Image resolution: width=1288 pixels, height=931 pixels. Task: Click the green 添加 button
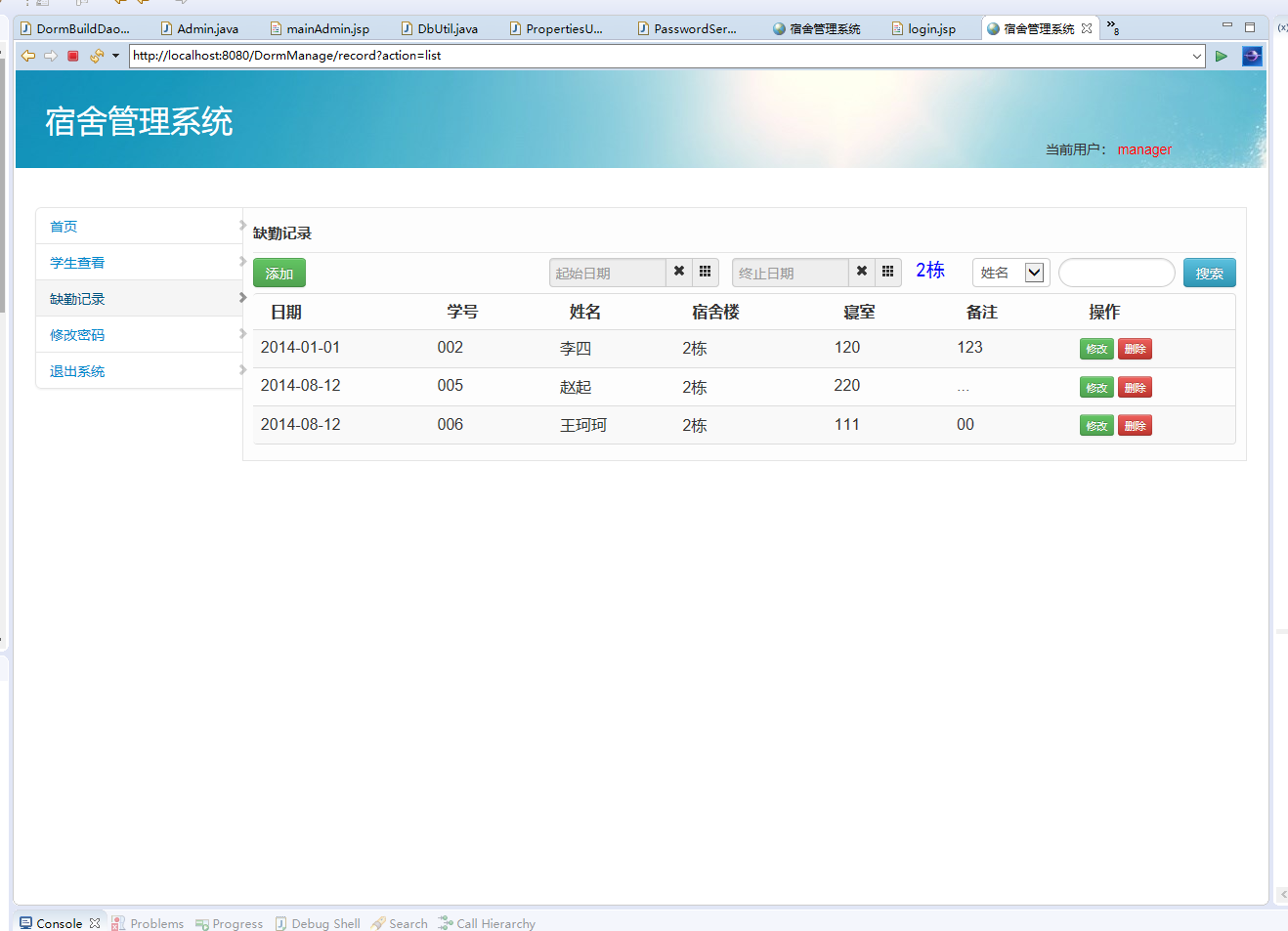tap(279, 273)
